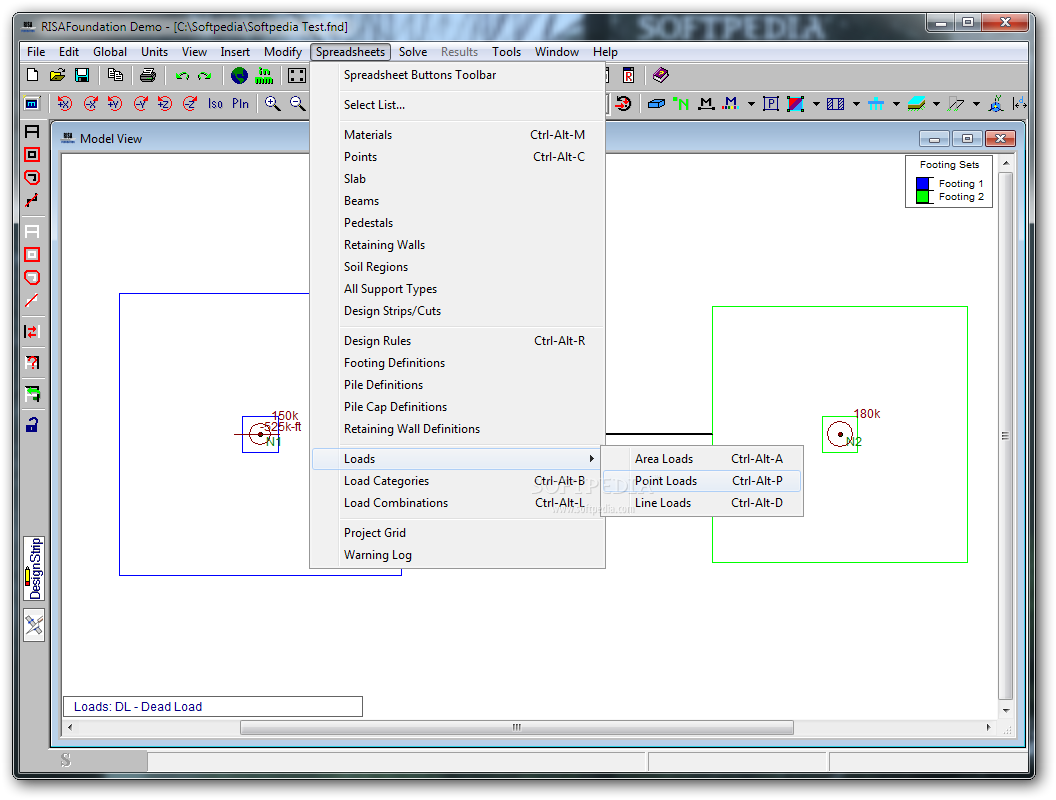Rotate the view about +Z
This screenshot has width=1056, height=800.
pos(165,104)
